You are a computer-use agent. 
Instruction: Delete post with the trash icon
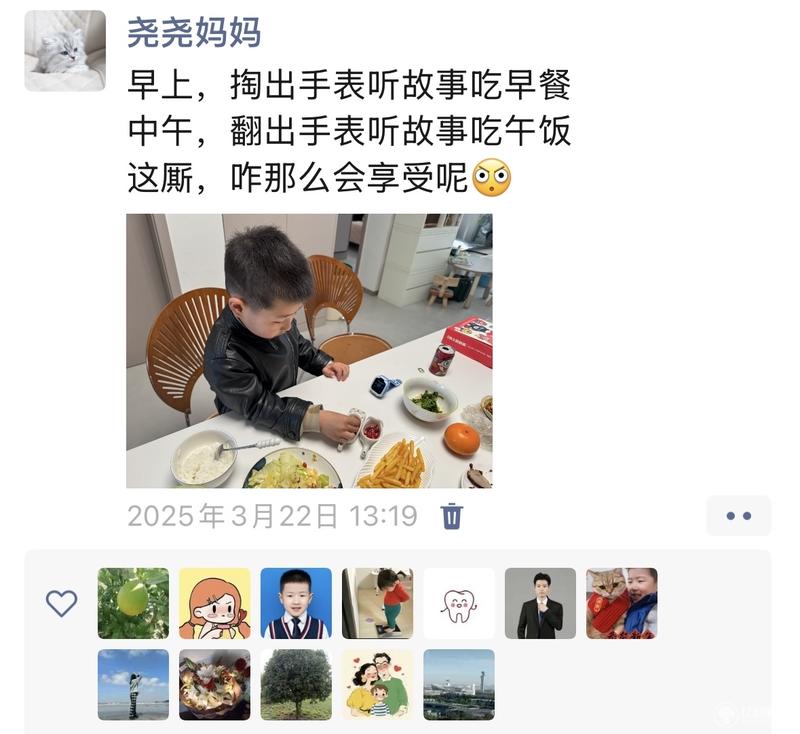click(452, 516)
